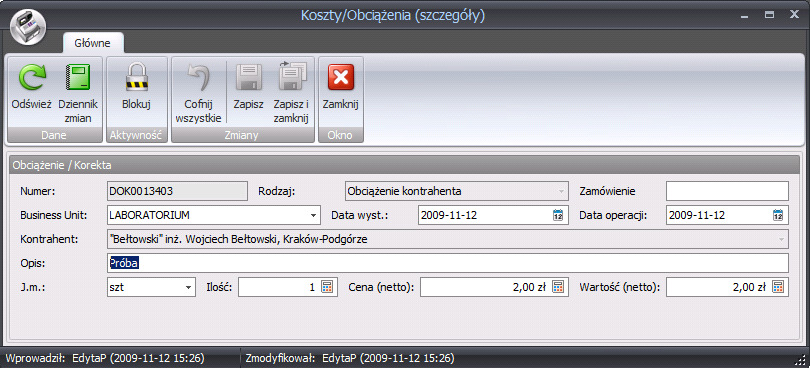Expand the J.m. unit dropdown

(x=189, y=287)
